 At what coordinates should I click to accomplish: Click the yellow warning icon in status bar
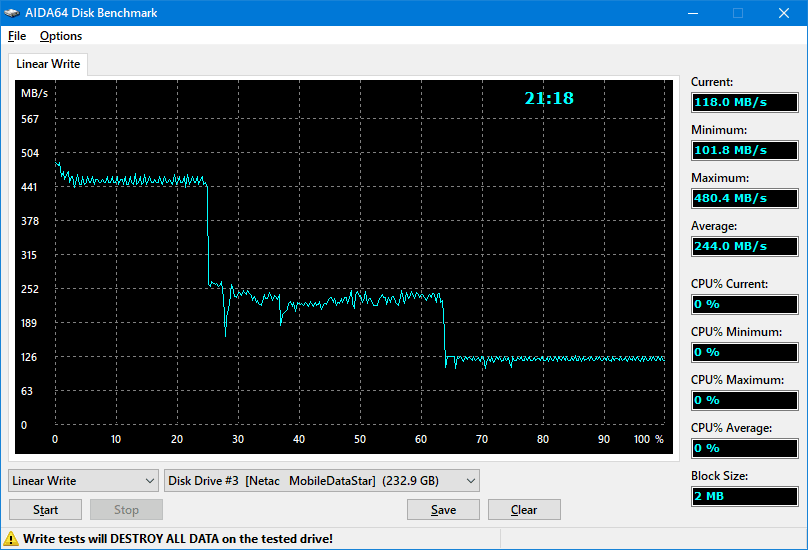pos(12,538)
